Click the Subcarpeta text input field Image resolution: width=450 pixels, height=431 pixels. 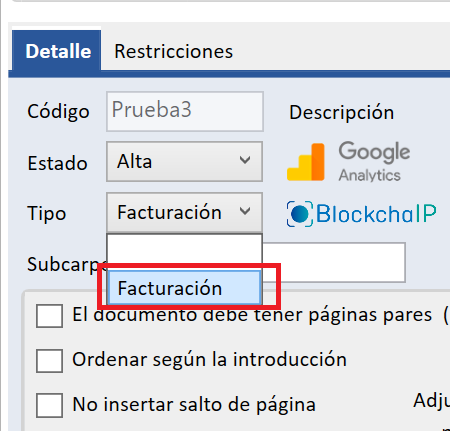click(334, 263)
